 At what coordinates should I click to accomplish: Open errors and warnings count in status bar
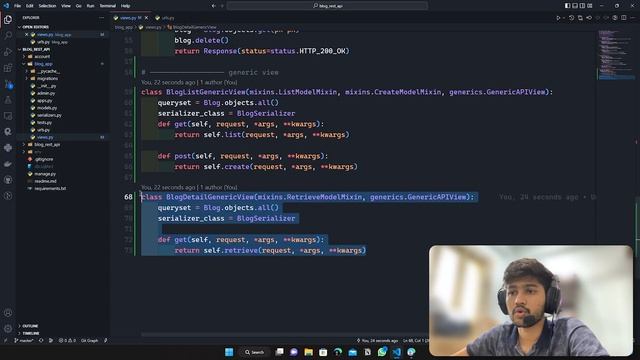click(67, 340)
